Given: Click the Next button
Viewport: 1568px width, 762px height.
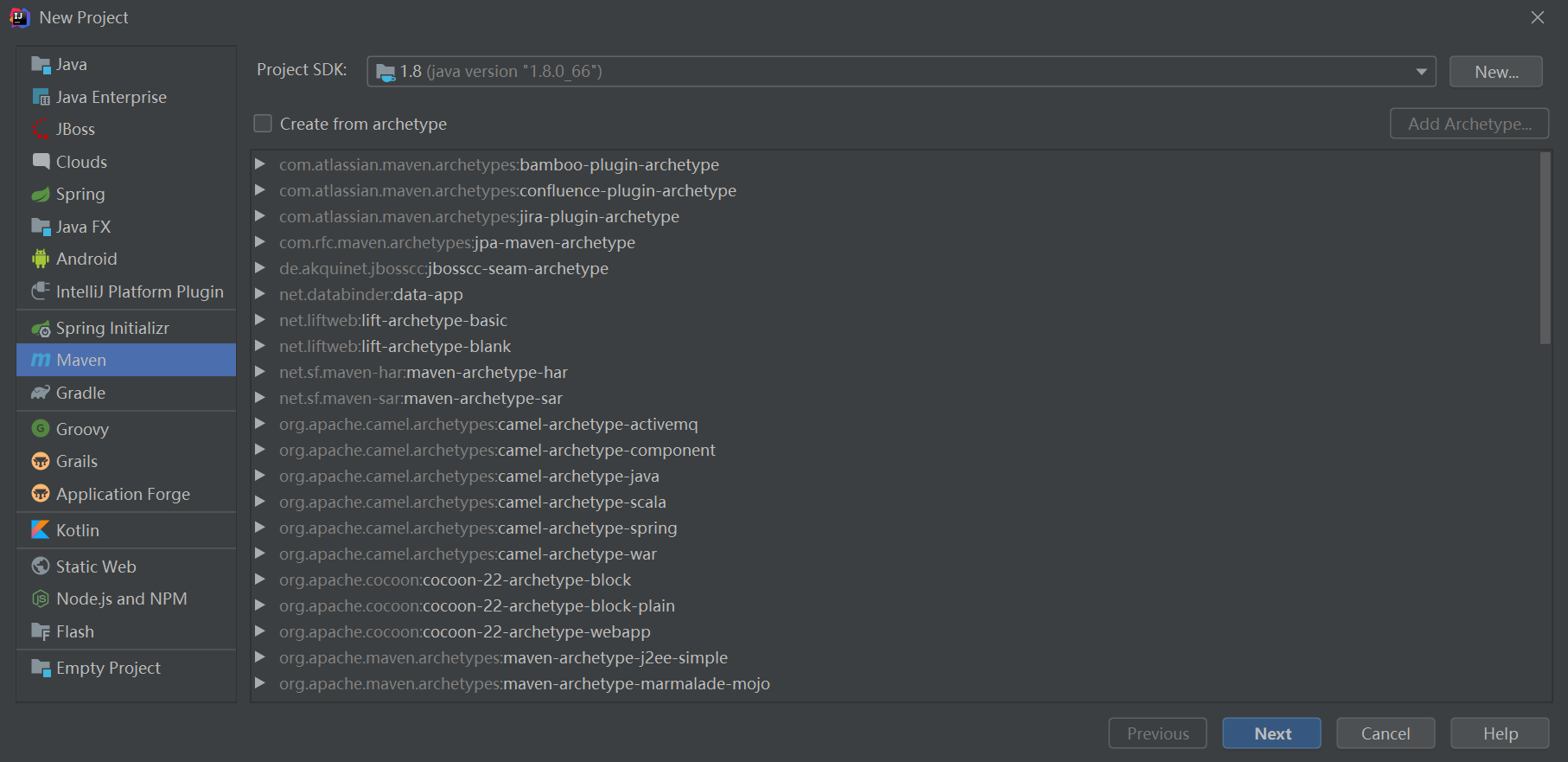Looking at the screenshot, I should pyautogui.click(x=1272, y=733).
